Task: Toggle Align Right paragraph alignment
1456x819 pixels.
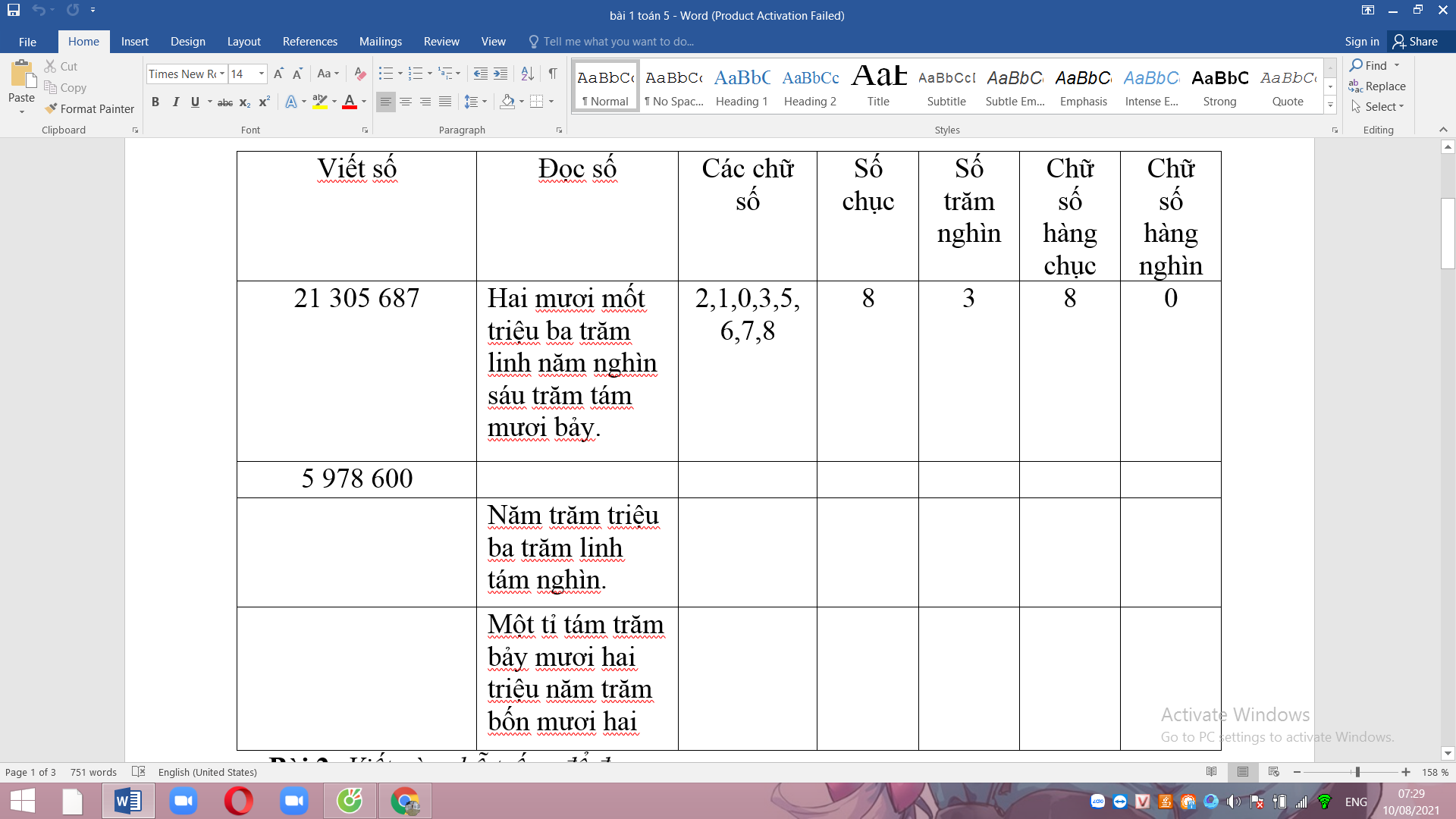Action: click(x=425, y=102)
